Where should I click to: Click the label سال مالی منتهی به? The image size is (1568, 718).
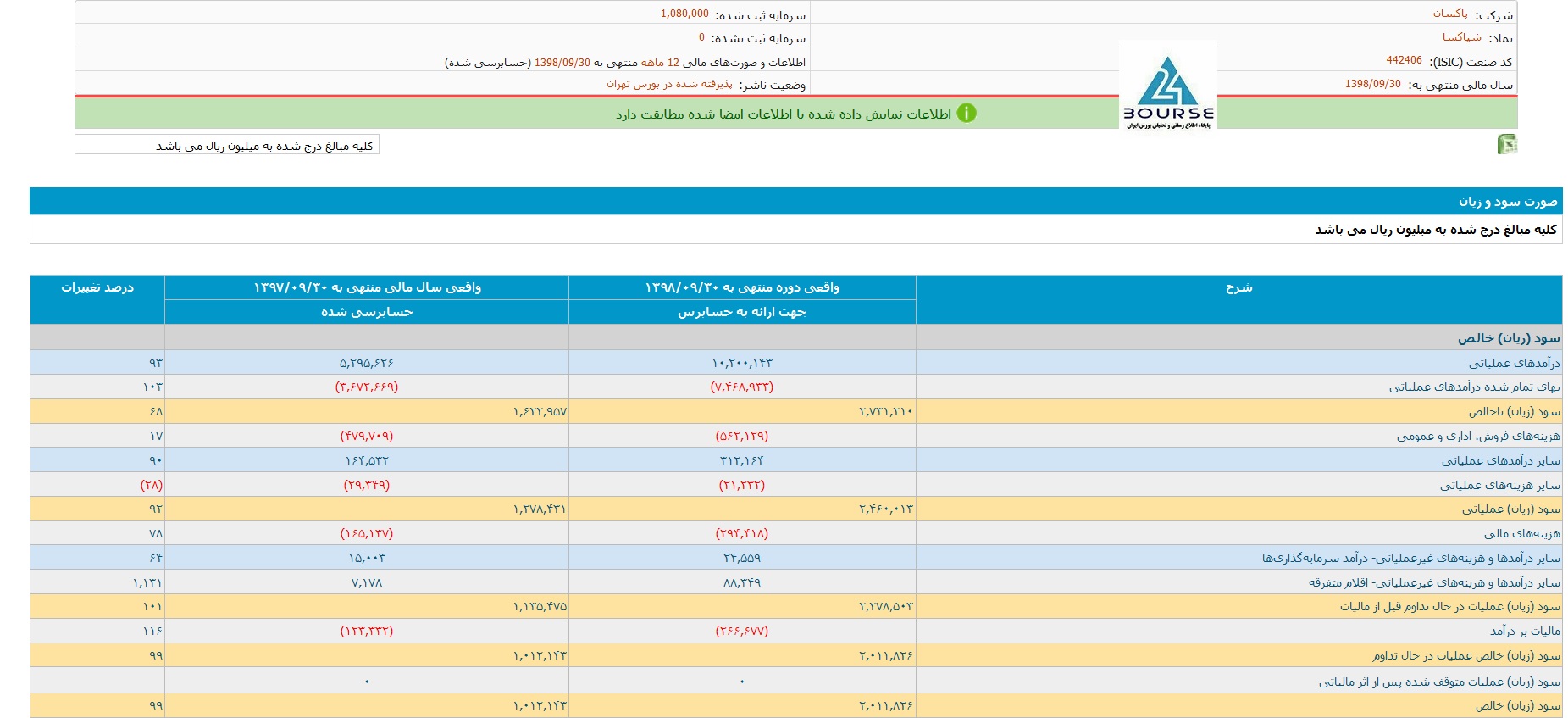point(1460,85)
